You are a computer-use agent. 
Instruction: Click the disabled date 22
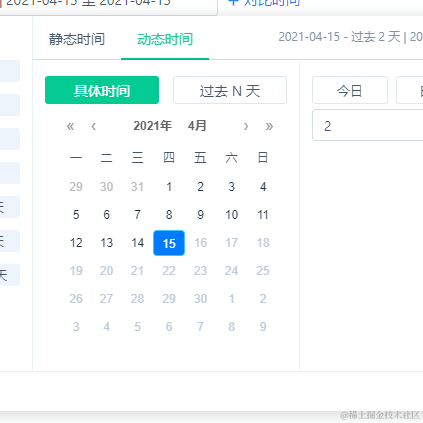[169, 271]
